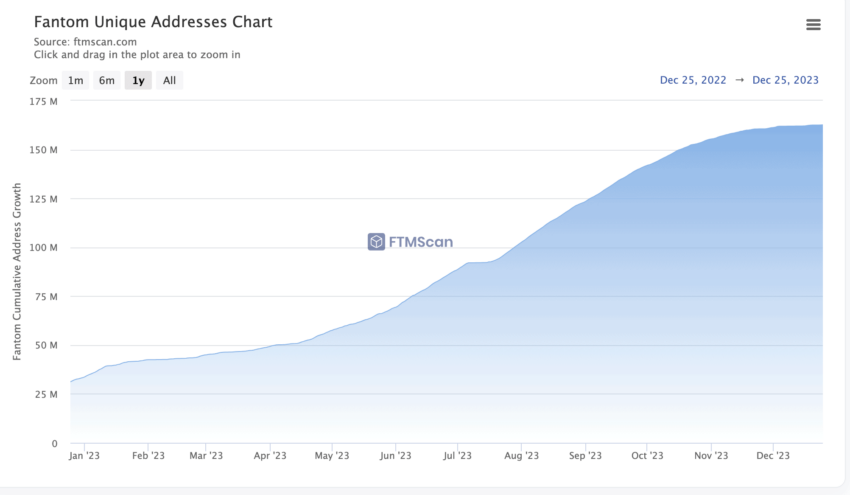Select the 1m zoom range

[75, 80]
